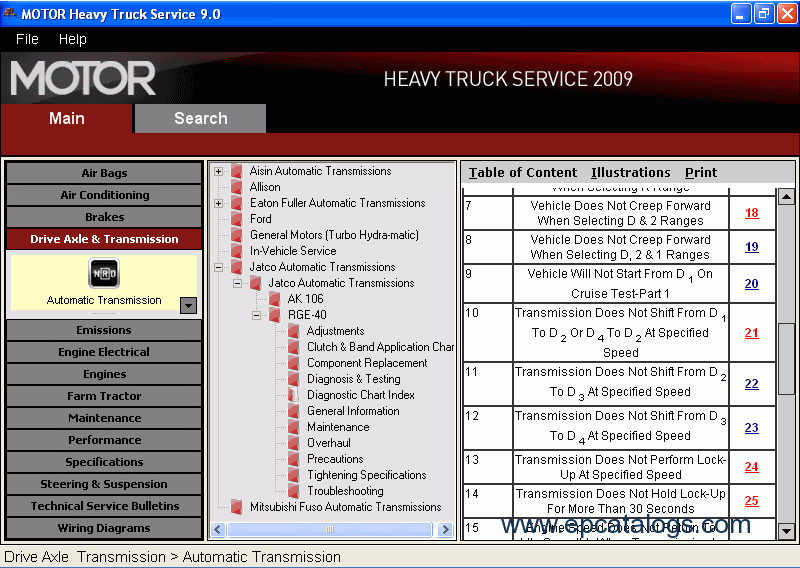The height and width of the screenshot is (568, 800).
Task: Open chart link 19
Action: (752, 247)
